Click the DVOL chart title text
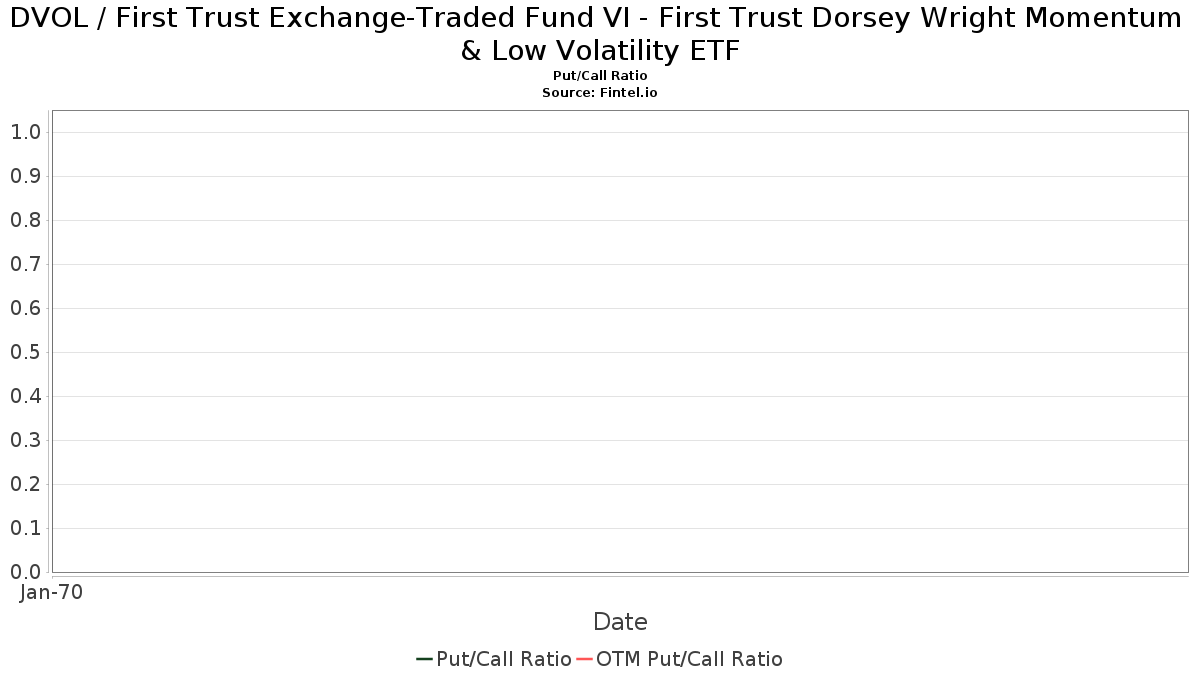1200x675 pixels. pos(600,33)
